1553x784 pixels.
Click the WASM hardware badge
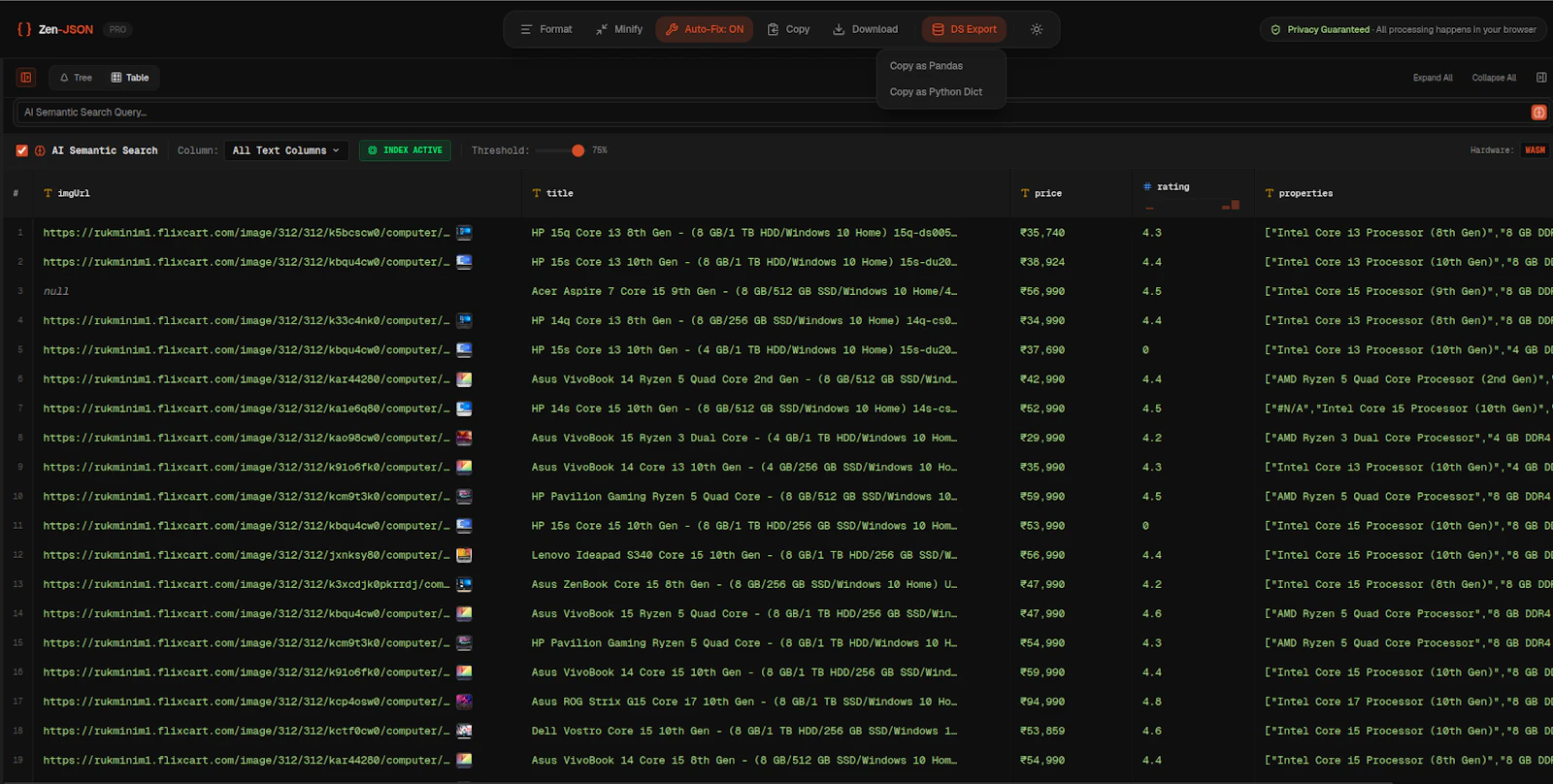click(x=1535, y=150)
